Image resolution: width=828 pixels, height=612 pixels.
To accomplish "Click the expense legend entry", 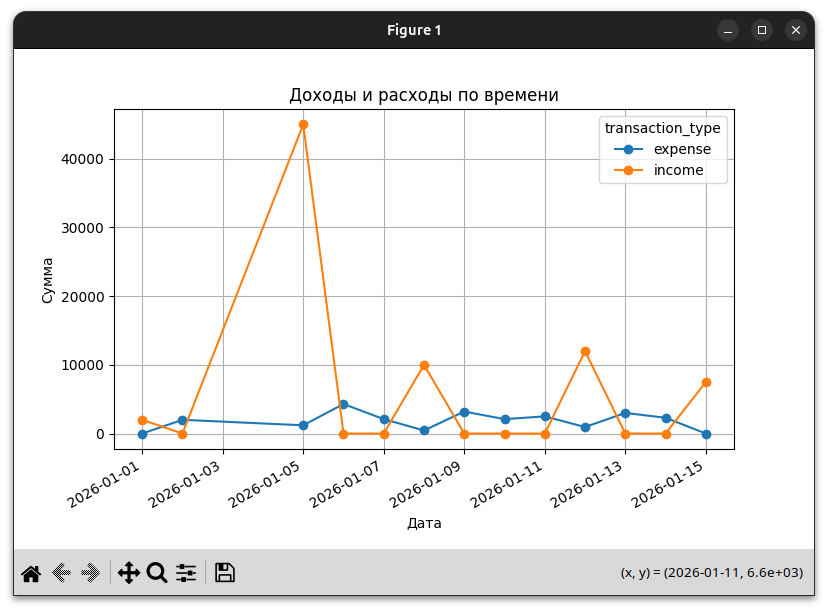I will (x=682, y=149).
